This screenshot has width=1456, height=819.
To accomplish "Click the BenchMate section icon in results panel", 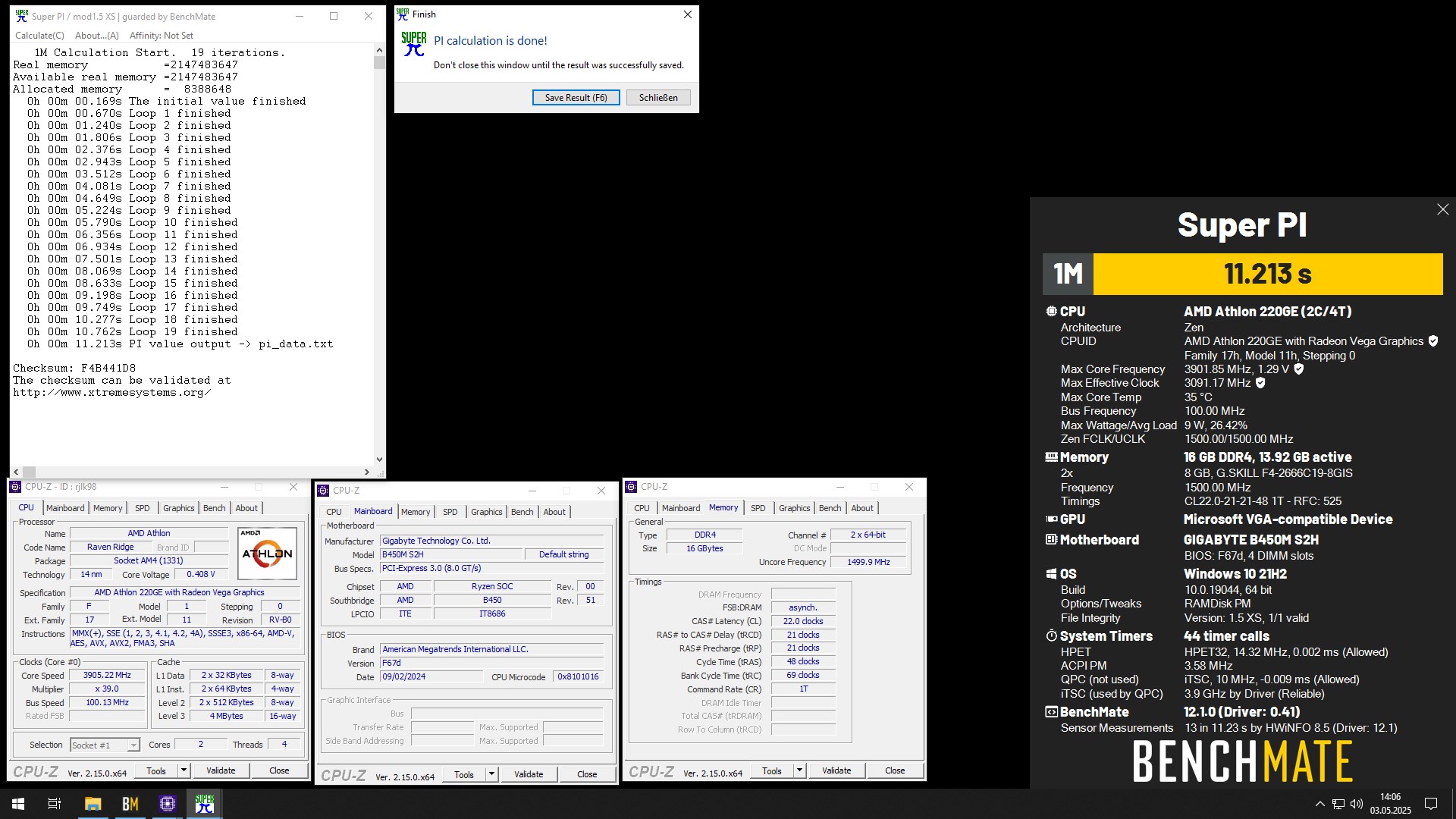I will coord(1051,712).
